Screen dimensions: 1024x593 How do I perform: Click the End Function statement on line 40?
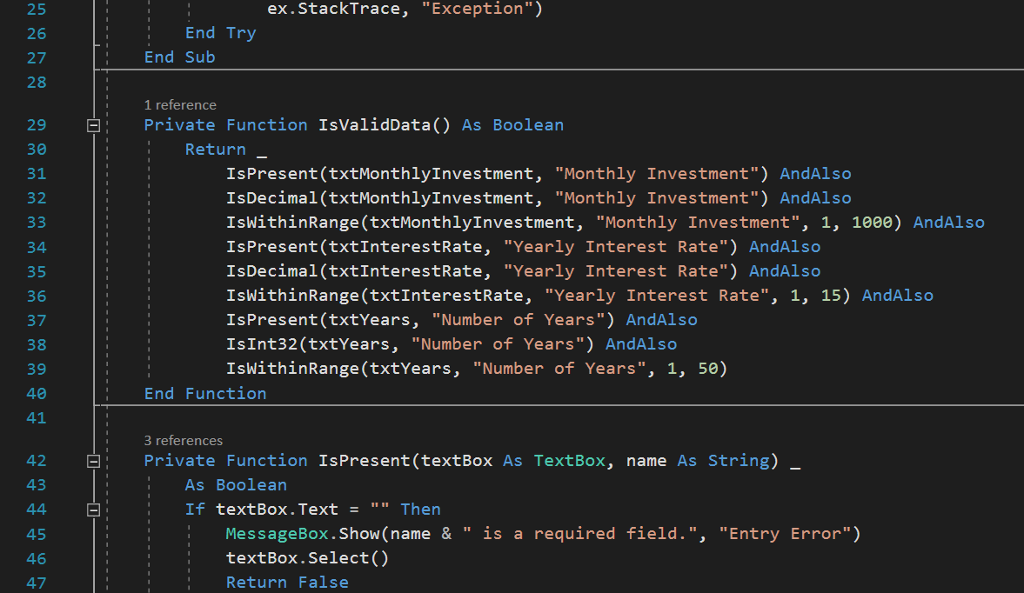pos(205,393)
